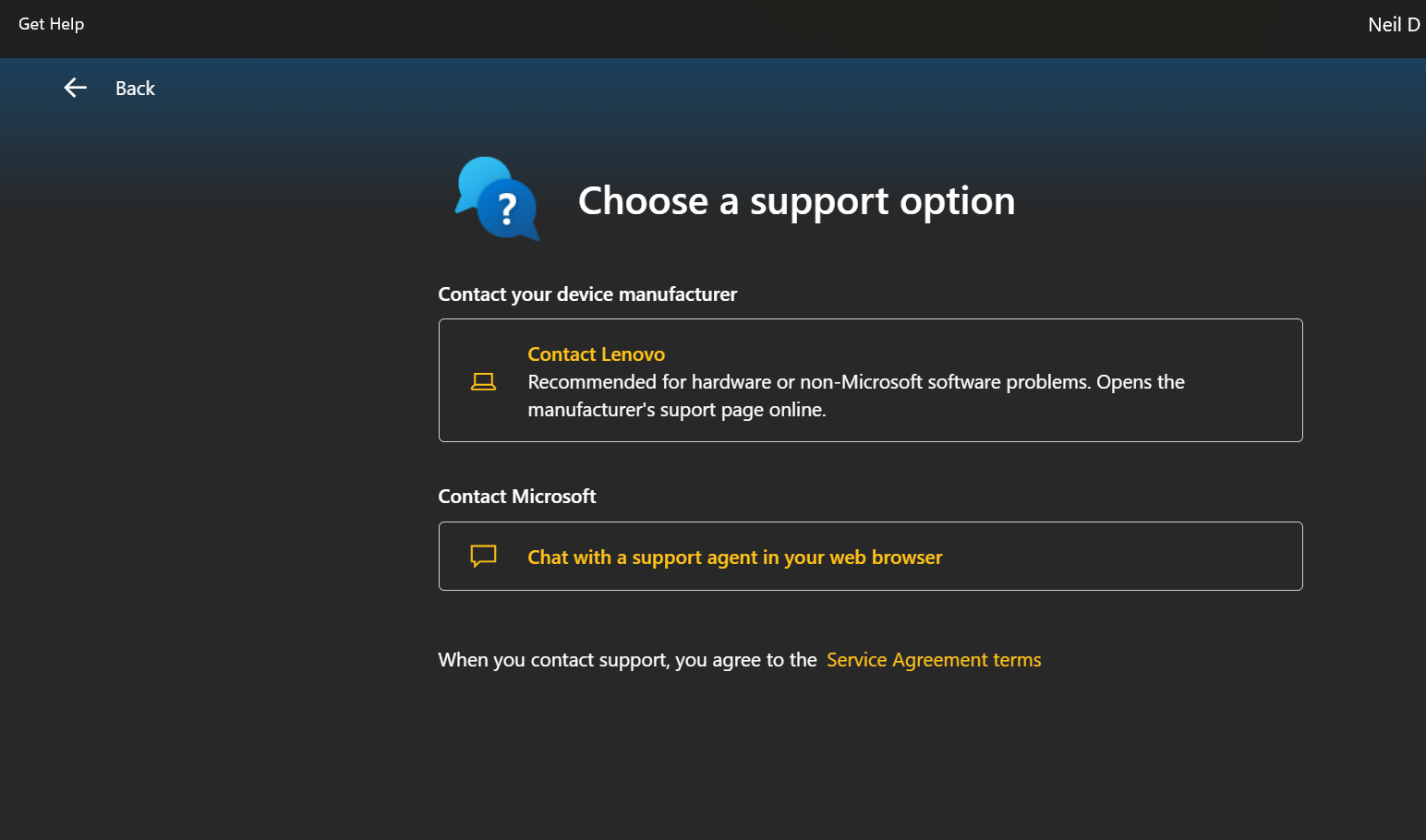Click the Back label
This screenshot has width=1426, height=840.
coord(135,89)
